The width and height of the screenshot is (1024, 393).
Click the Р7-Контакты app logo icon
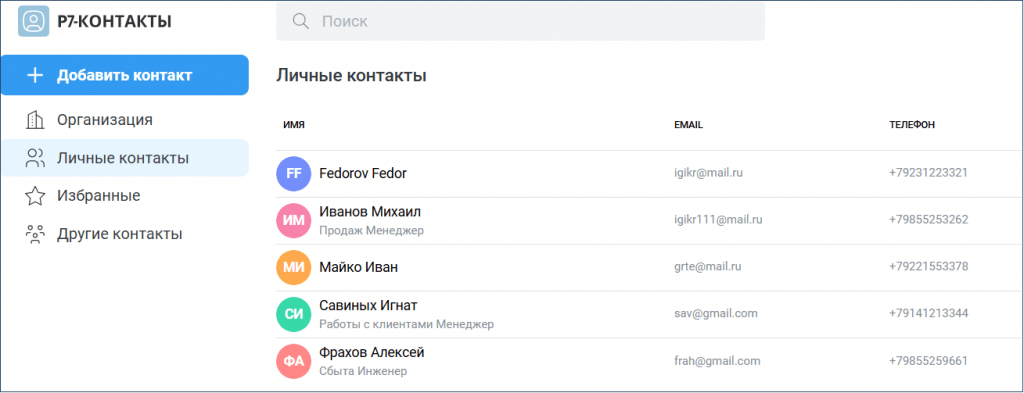click(x=34, y=21)
